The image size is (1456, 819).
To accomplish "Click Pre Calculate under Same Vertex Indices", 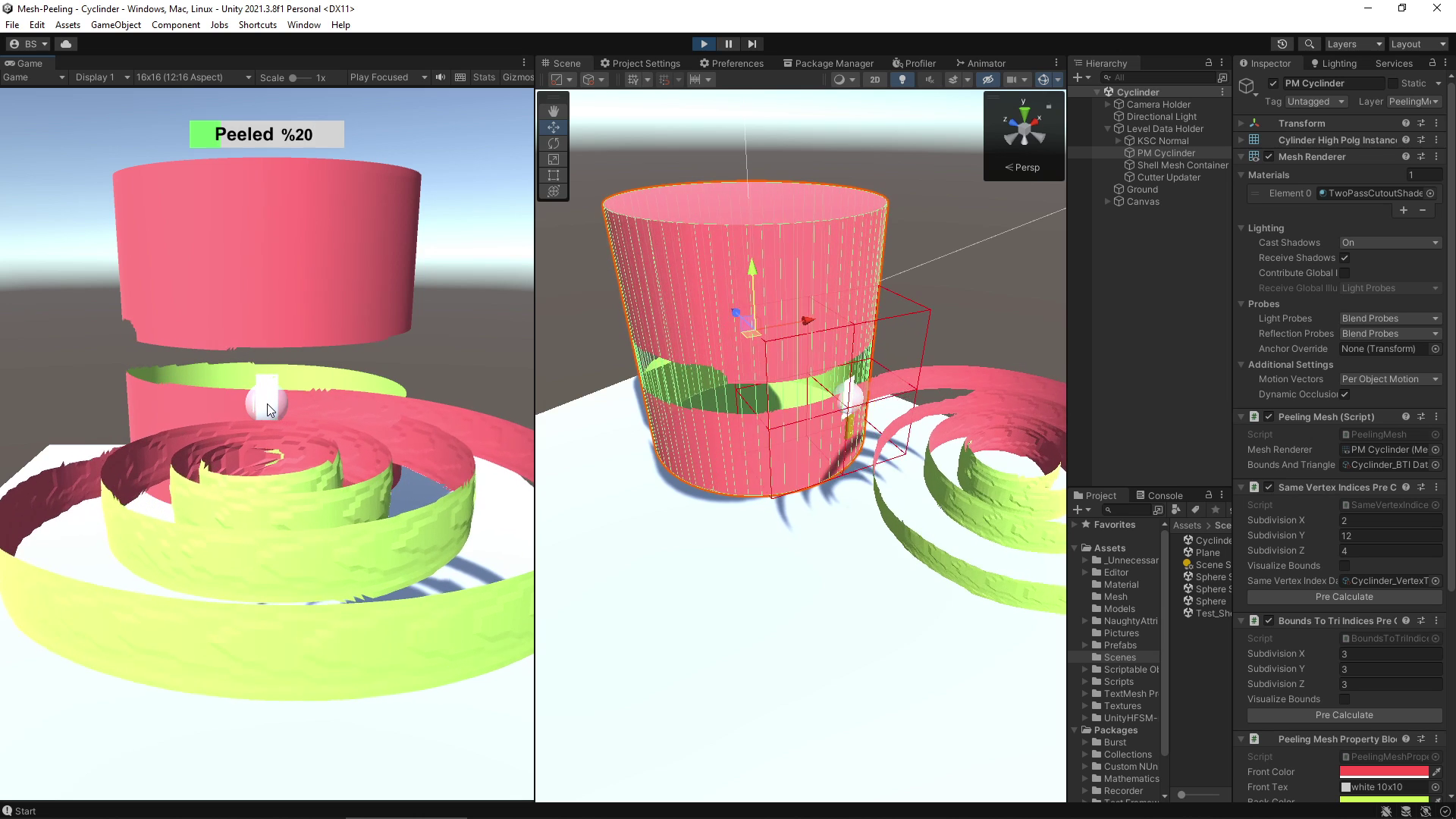I will coord(1344,597).
